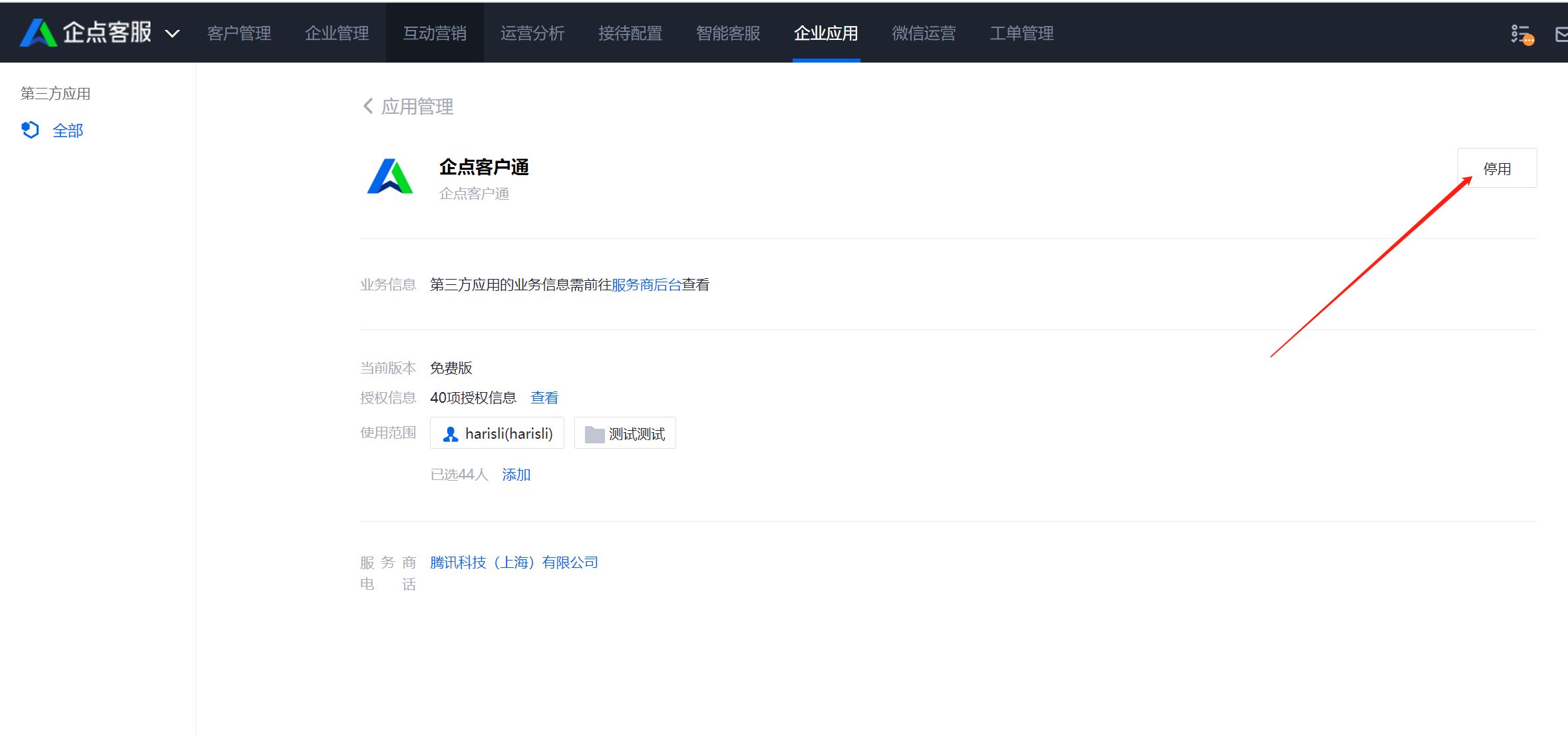Image resolution: width=1568 pixels, height=735 pixels.
Task: Click the 第三方应用 sidebar heading
Action: (x=55, y=94)
